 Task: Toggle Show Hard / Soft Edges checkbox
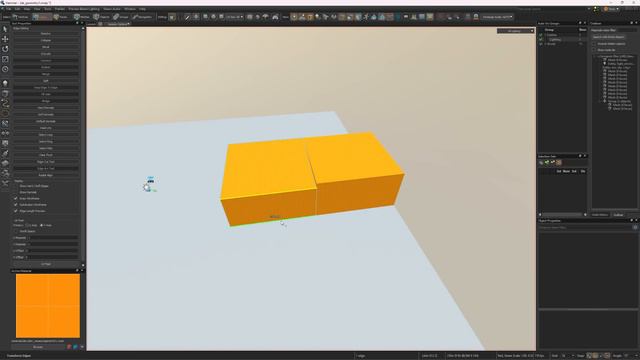click(16, 186)
